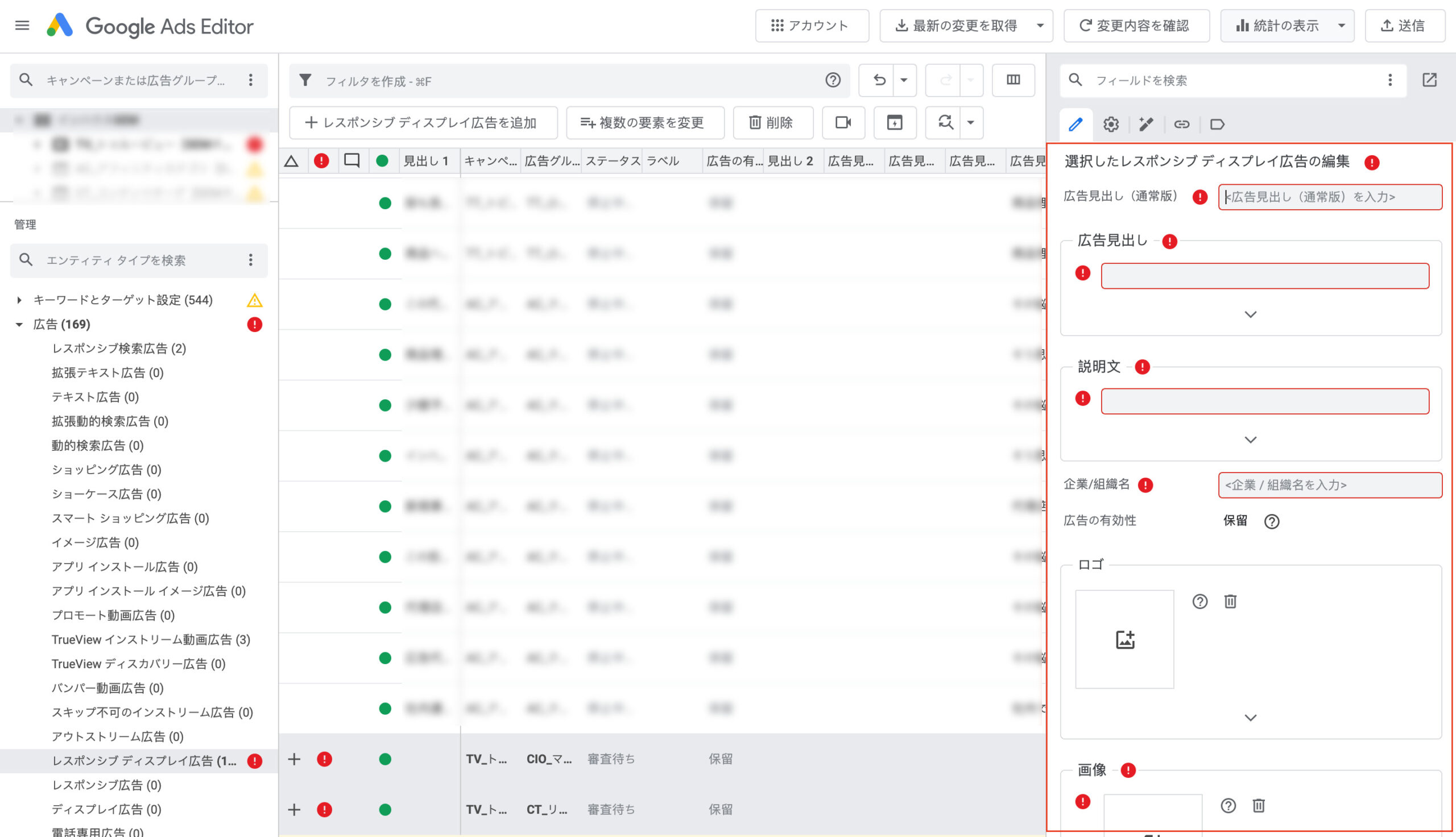This screenshot has height=837, width=1456.
Task: Click the 企業/組織名 input field
Action: [1329, 485]
